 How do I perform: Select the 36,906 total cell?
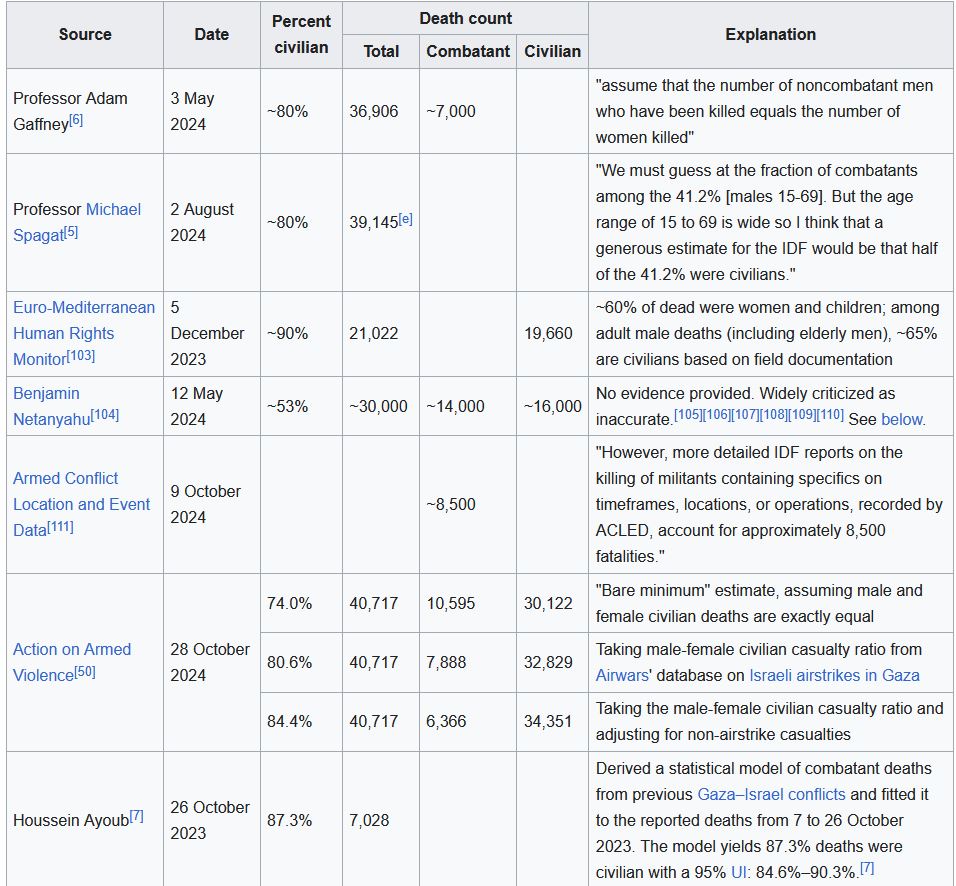(x=381, y=111)
